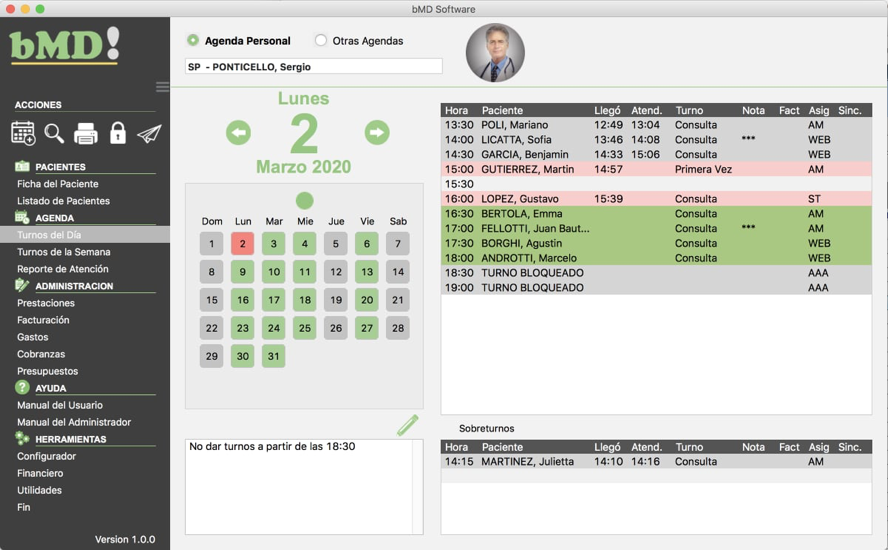Open the new appointment calendar icon
The image size is (888, 550).
point(23,133)
